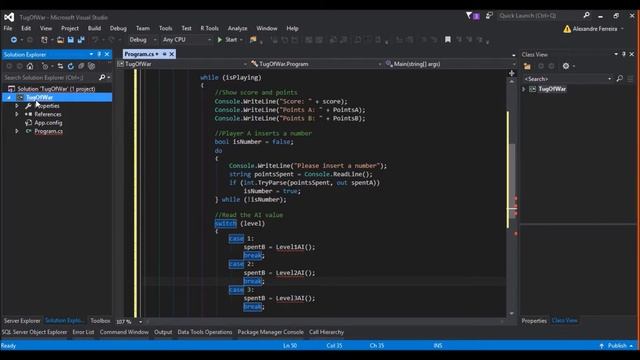Click the split editor icon above the scrollbar
This screenshot has width=640, height=360.
[x=511, y=73]
